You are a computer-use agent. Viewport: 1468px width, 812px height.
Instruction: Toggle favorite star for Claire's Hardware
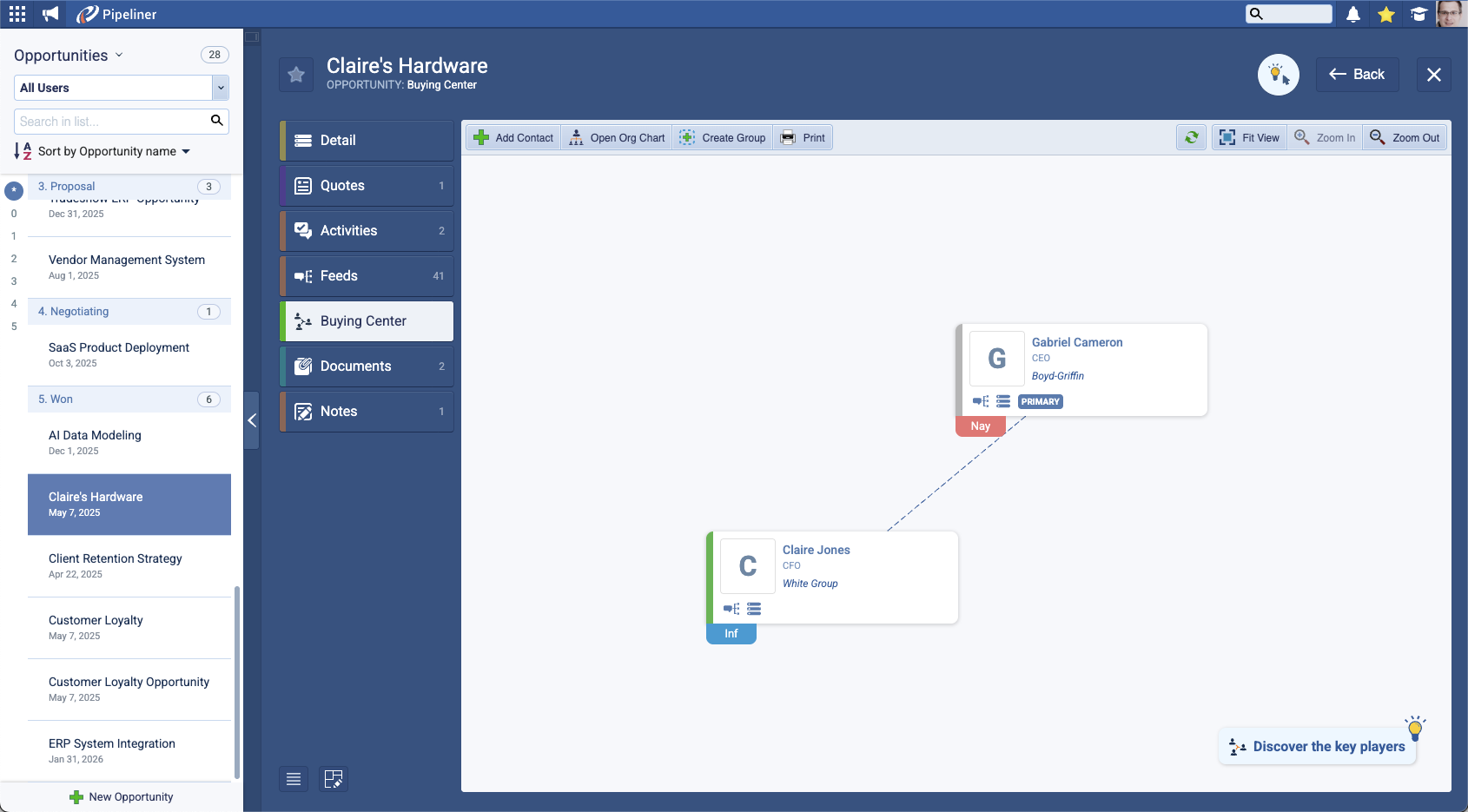296,75
